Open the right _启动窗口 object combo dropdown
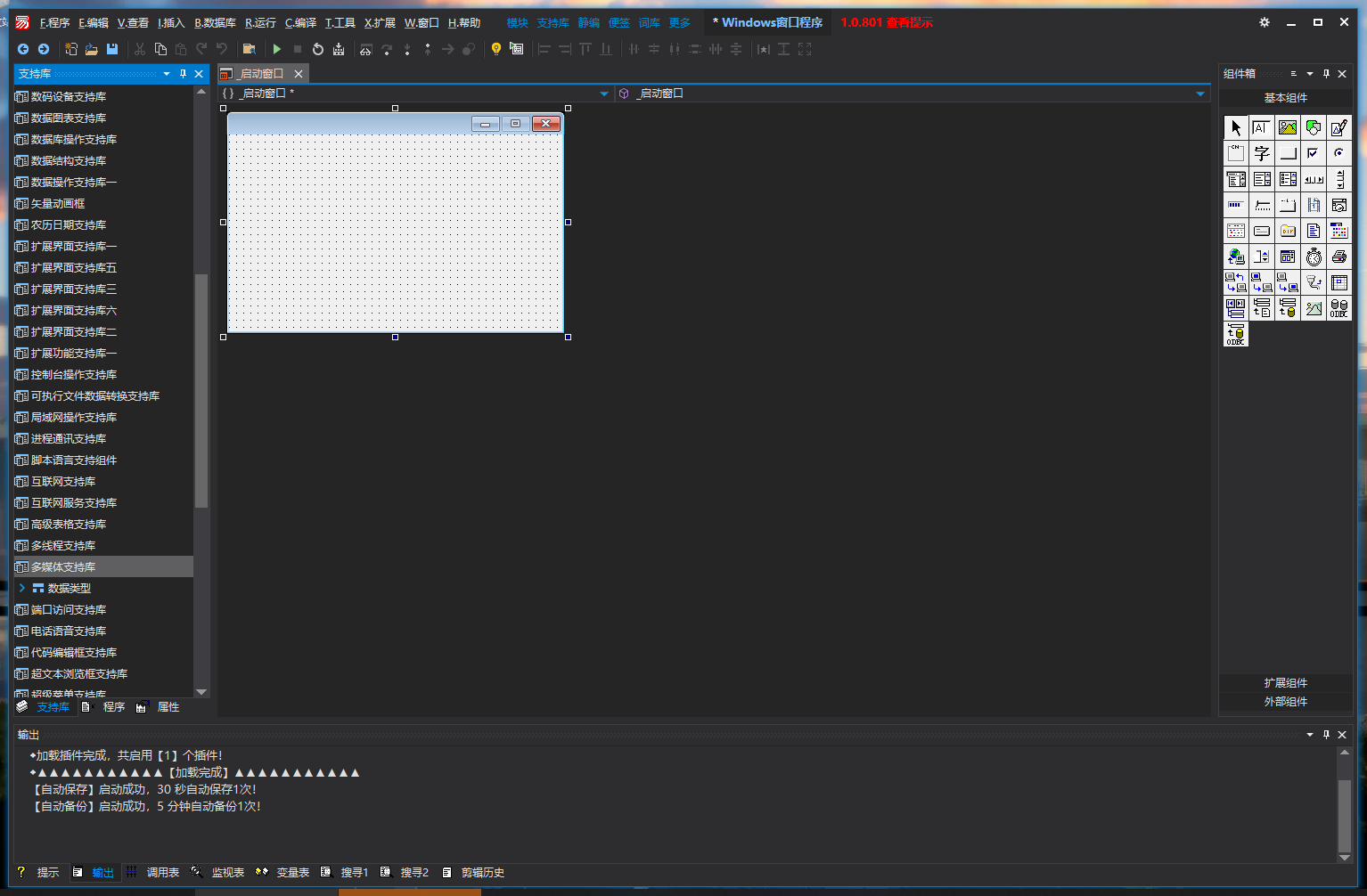The image size is (1367, 896). [1200, 94]
